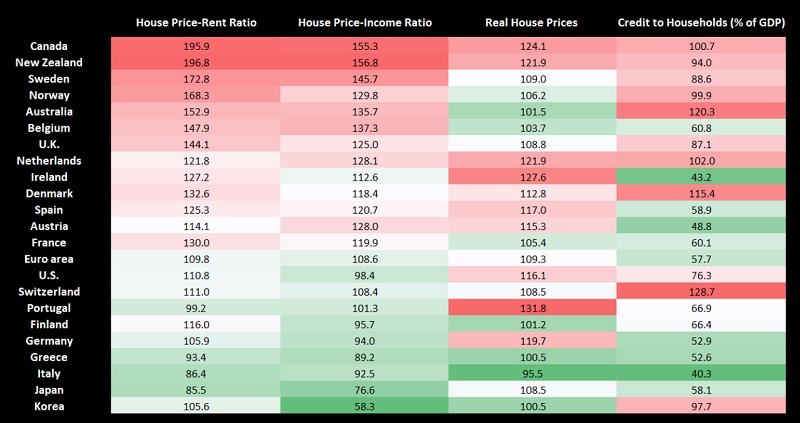The image size is (800, 423).
Task: Click New Zealand's price-income value 156.8
Action: point(364,63)
